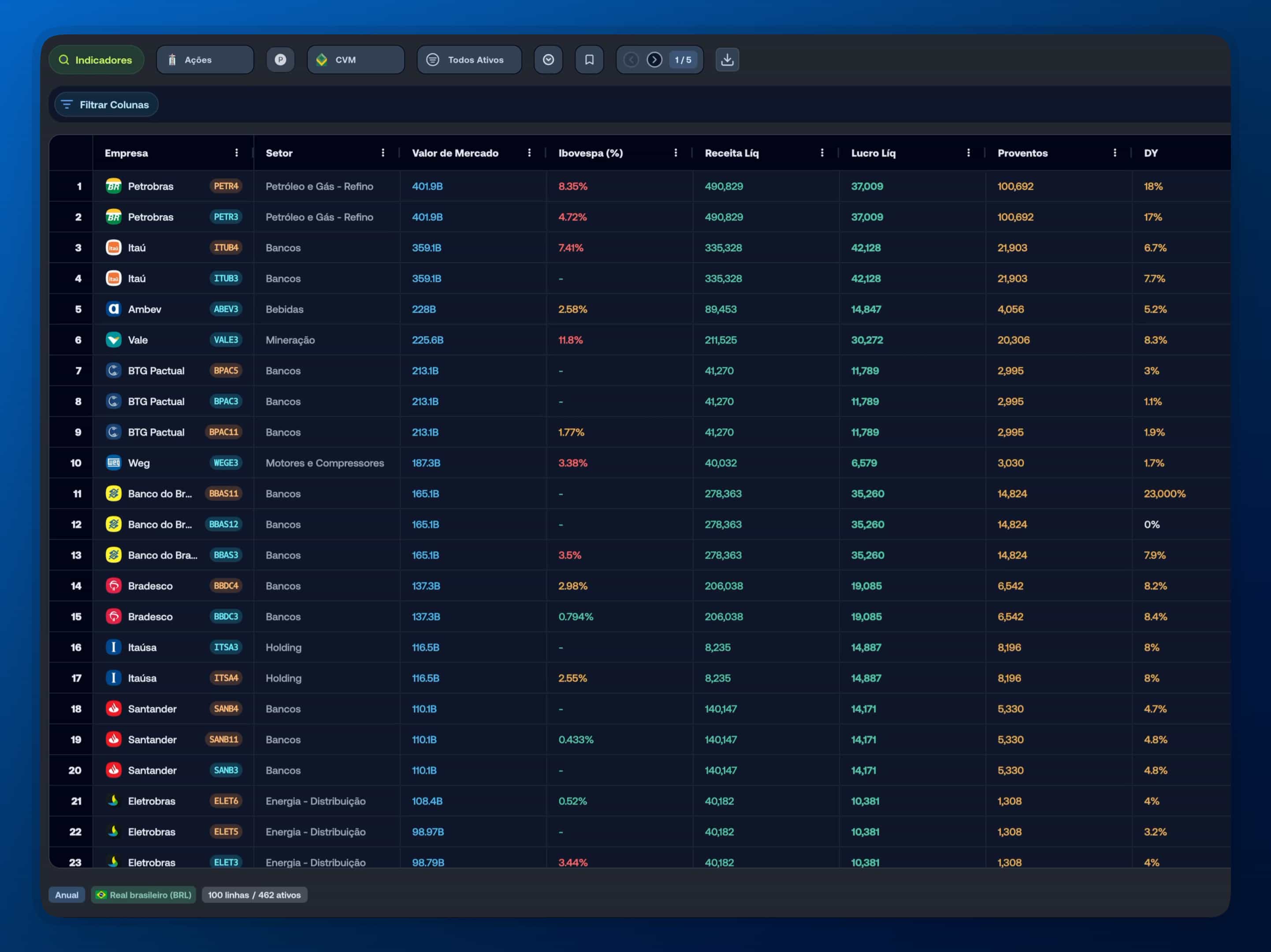The image size is (1271, 952).
Task: Click the circular P icon button
Action: pos(280,60)
